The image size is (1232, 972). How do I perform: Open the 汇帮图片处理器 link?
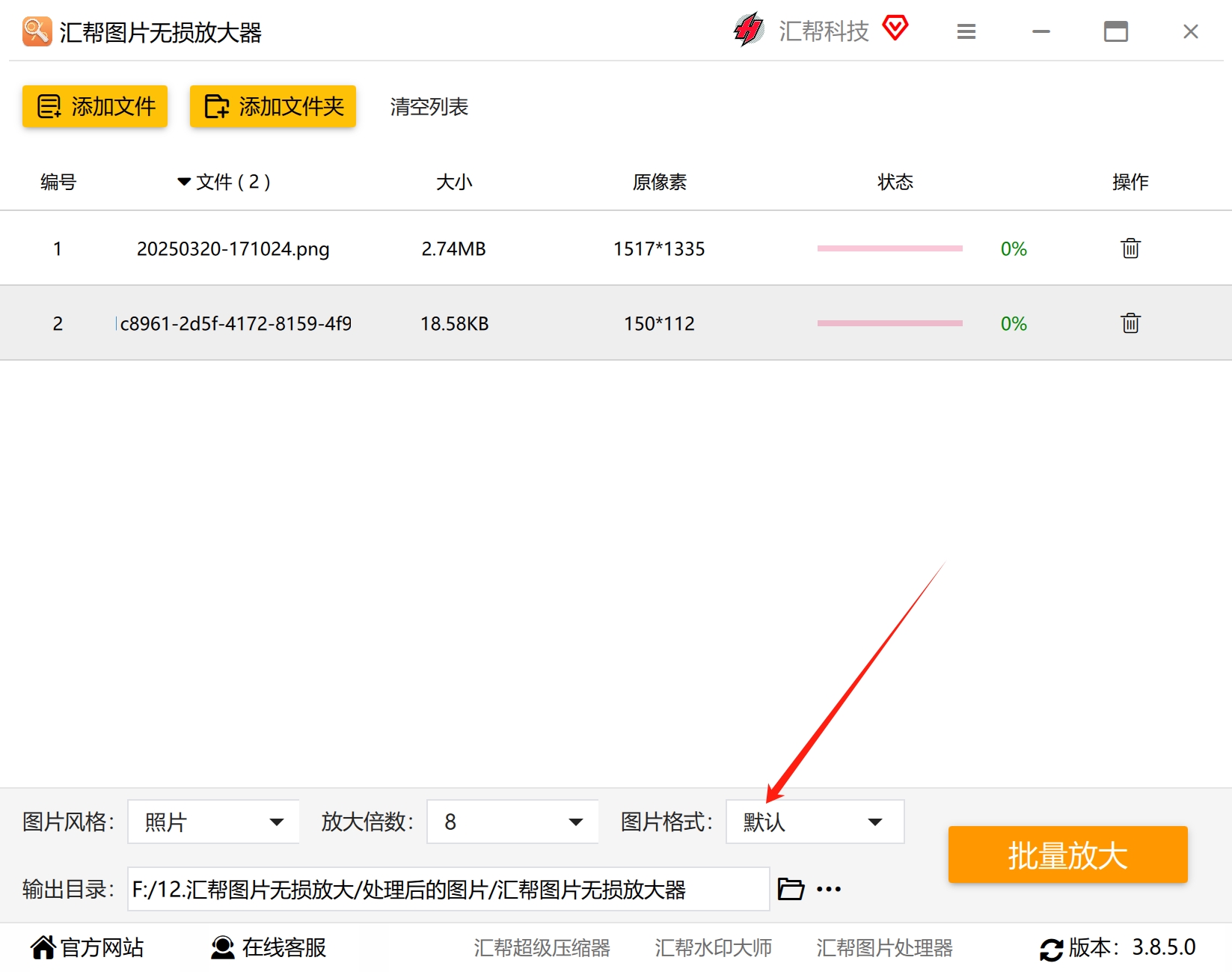tap(885, 948)
